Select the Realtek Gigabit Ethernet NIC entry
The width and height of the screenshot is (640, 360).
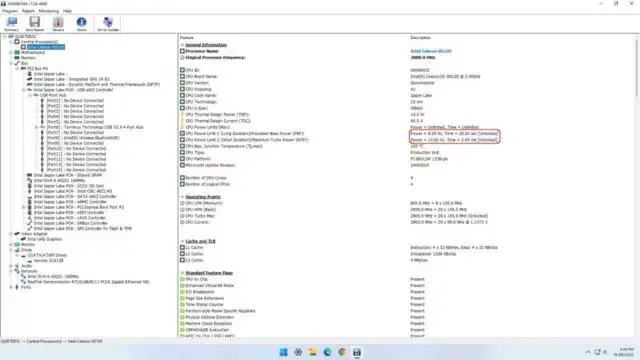88,282
